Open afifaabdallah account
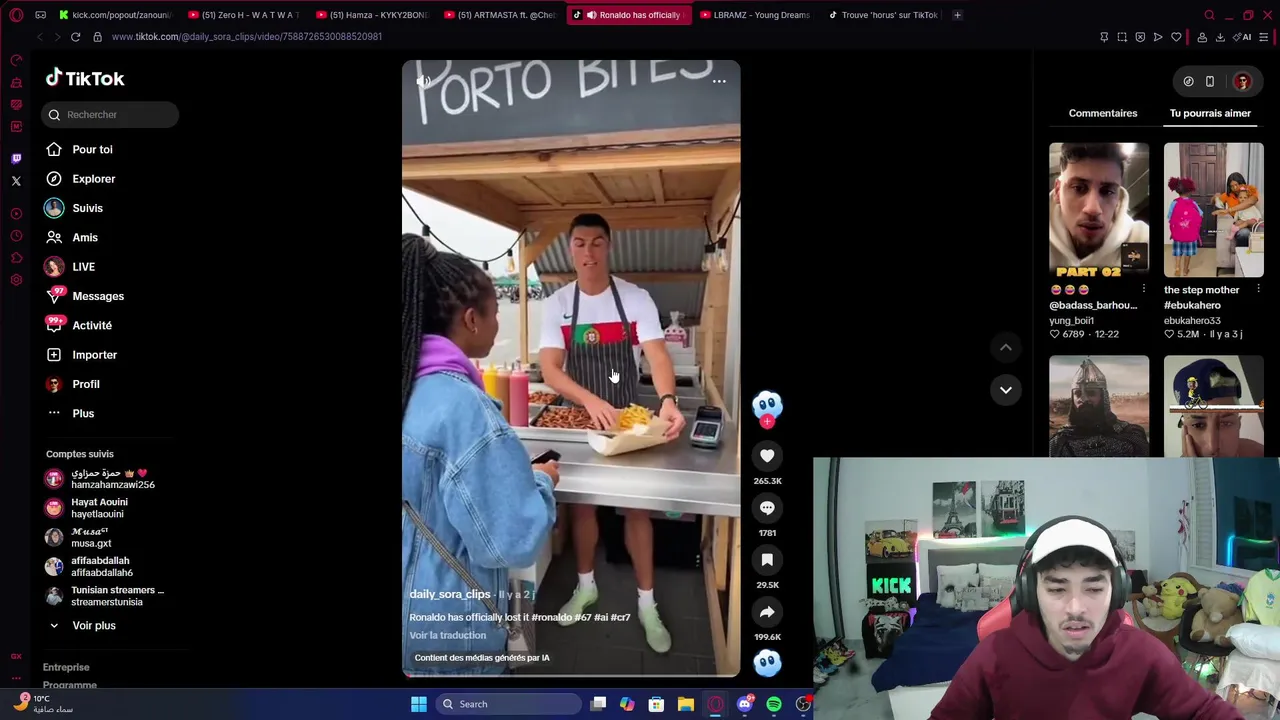 coord(100,567)
